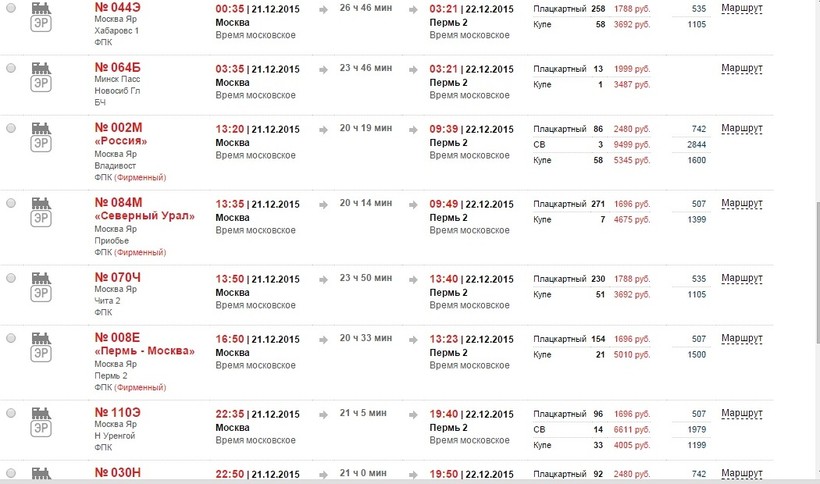Click Маршрут link in № 084М row
Screen dimensions: 820x484
point(741,203)
